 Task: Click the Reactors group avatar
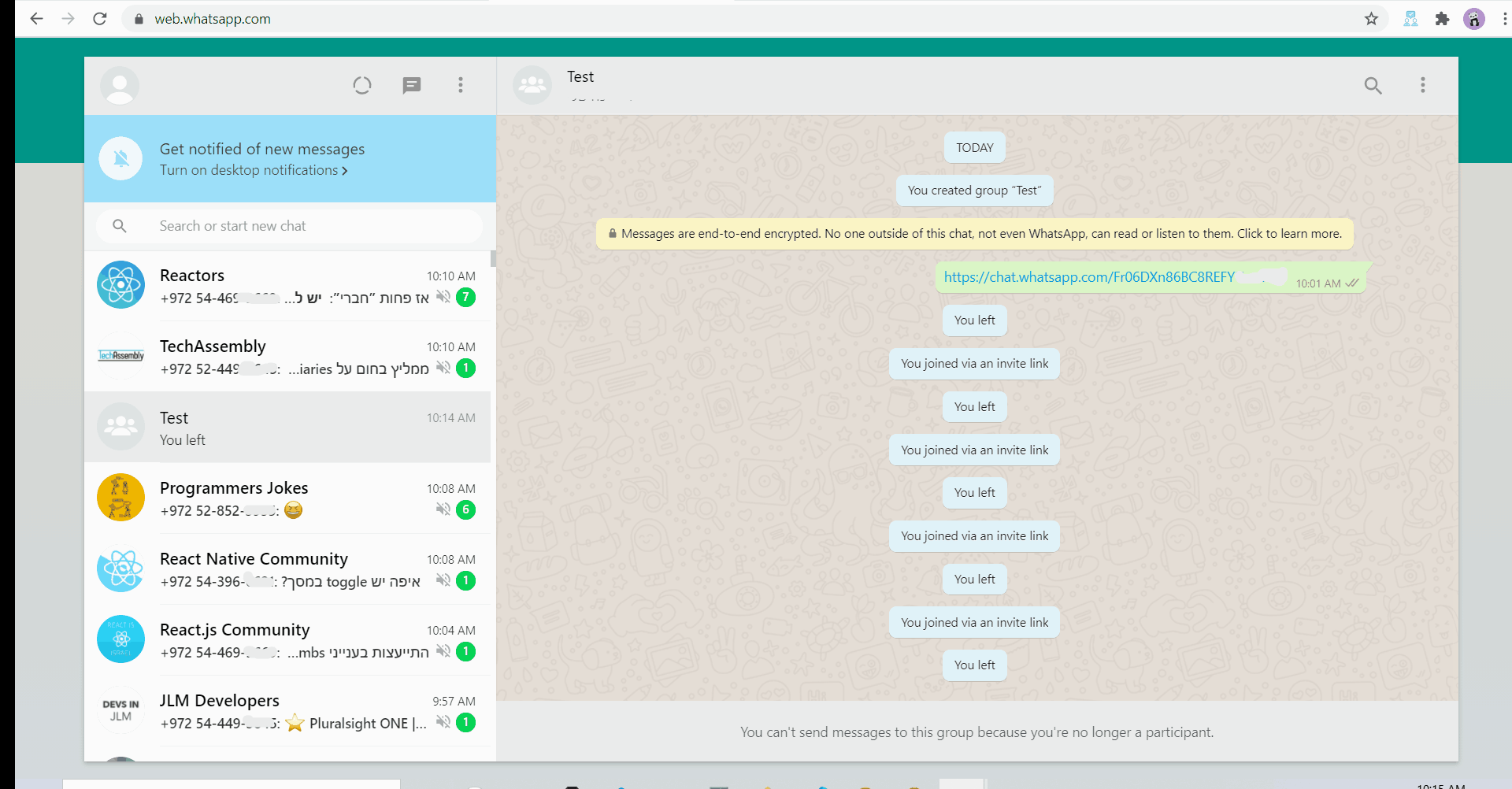120,285
